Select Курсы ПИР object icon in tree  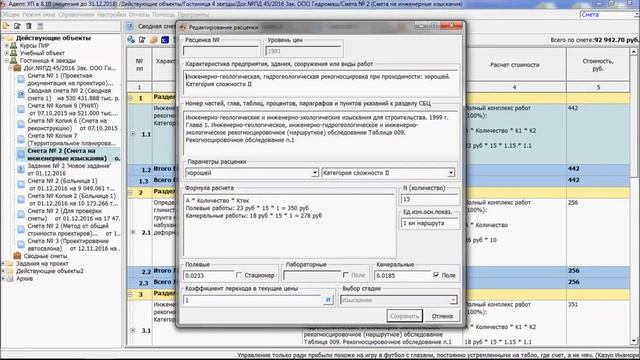(14, 45)
